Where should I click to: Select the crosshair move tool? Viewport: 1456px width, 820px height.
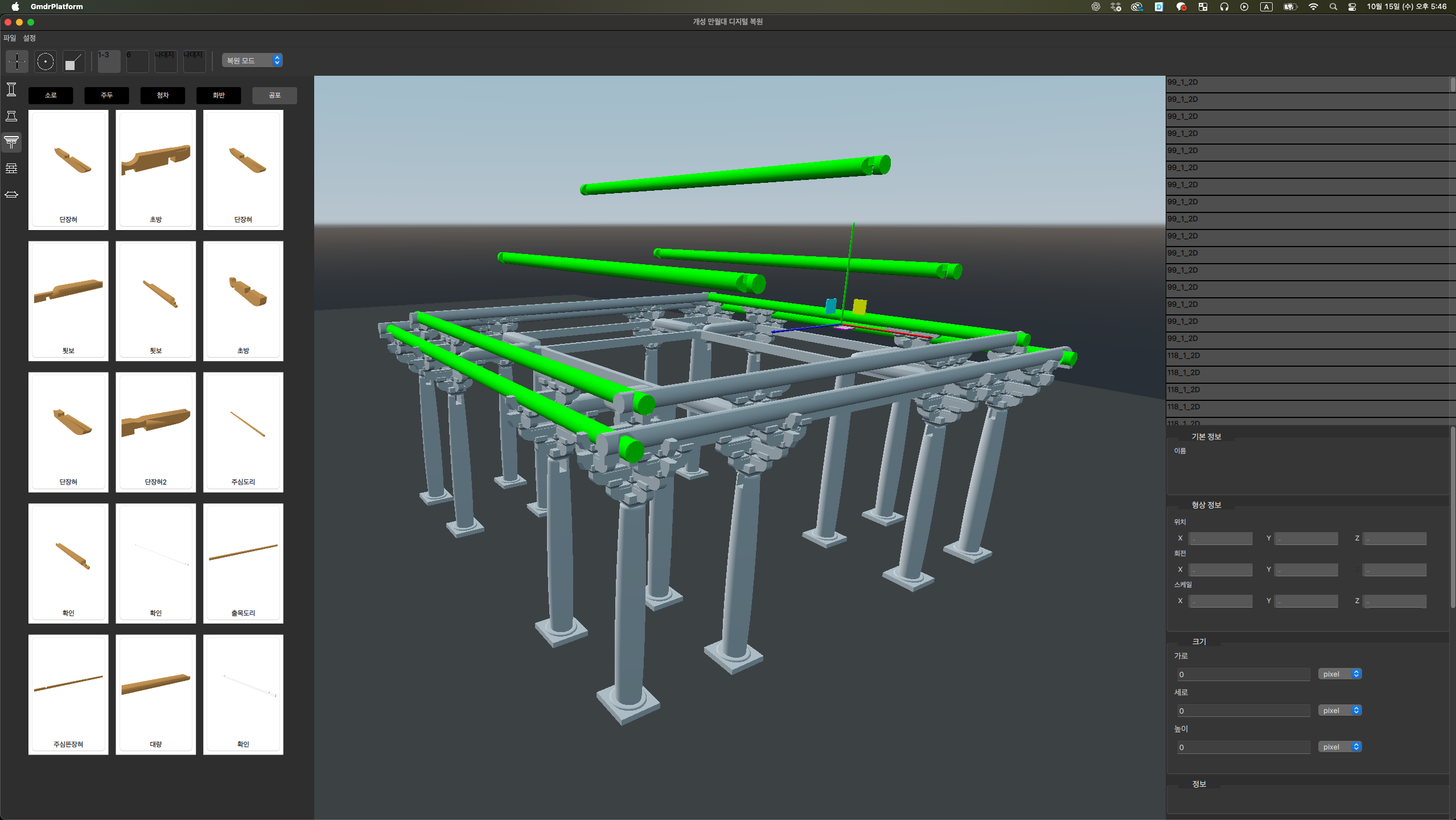coord(17,61)
